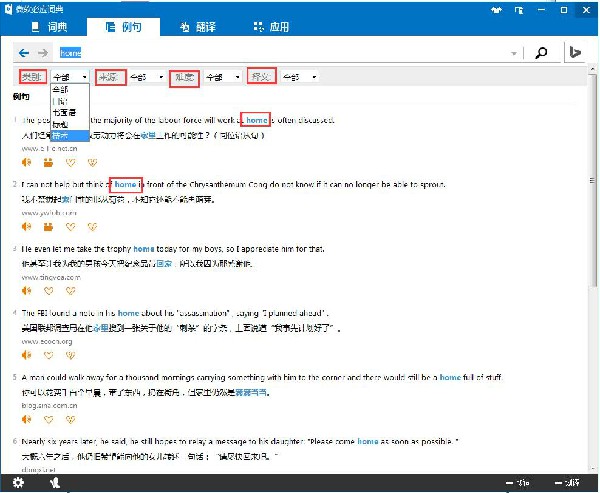Screen dimensions: 600x493
Task: Click blue 'home' in 'Please come home'
Action: [x=368, y=442]
